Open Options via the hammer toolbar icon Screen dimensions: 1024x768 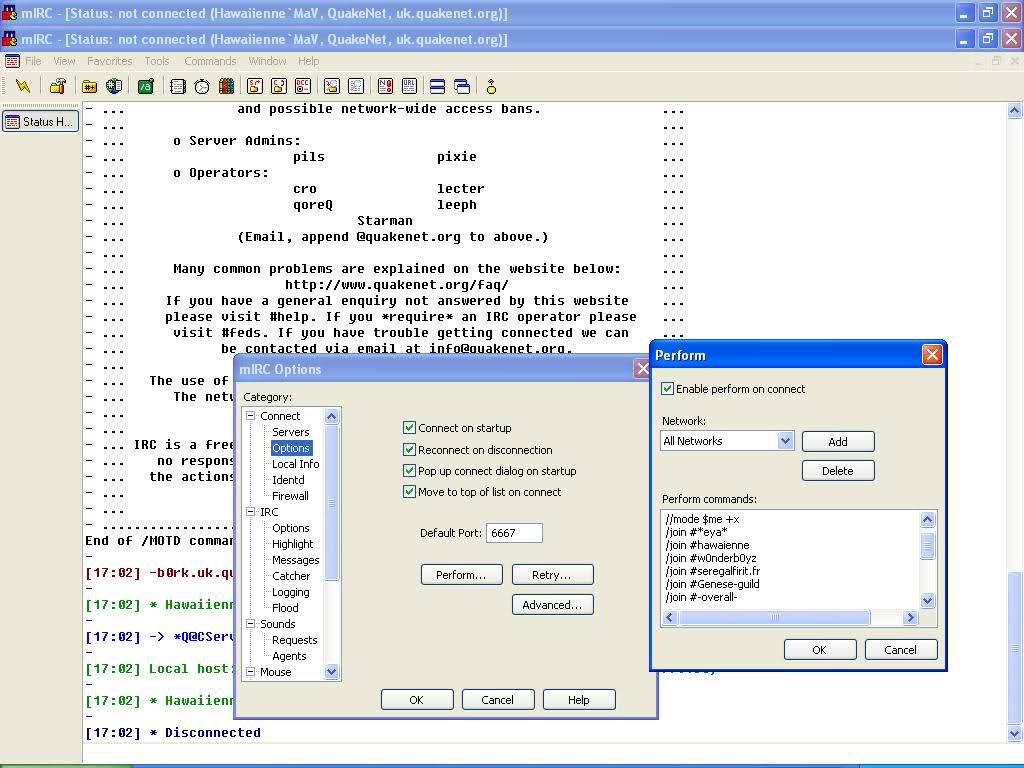(x=58, y=86)
